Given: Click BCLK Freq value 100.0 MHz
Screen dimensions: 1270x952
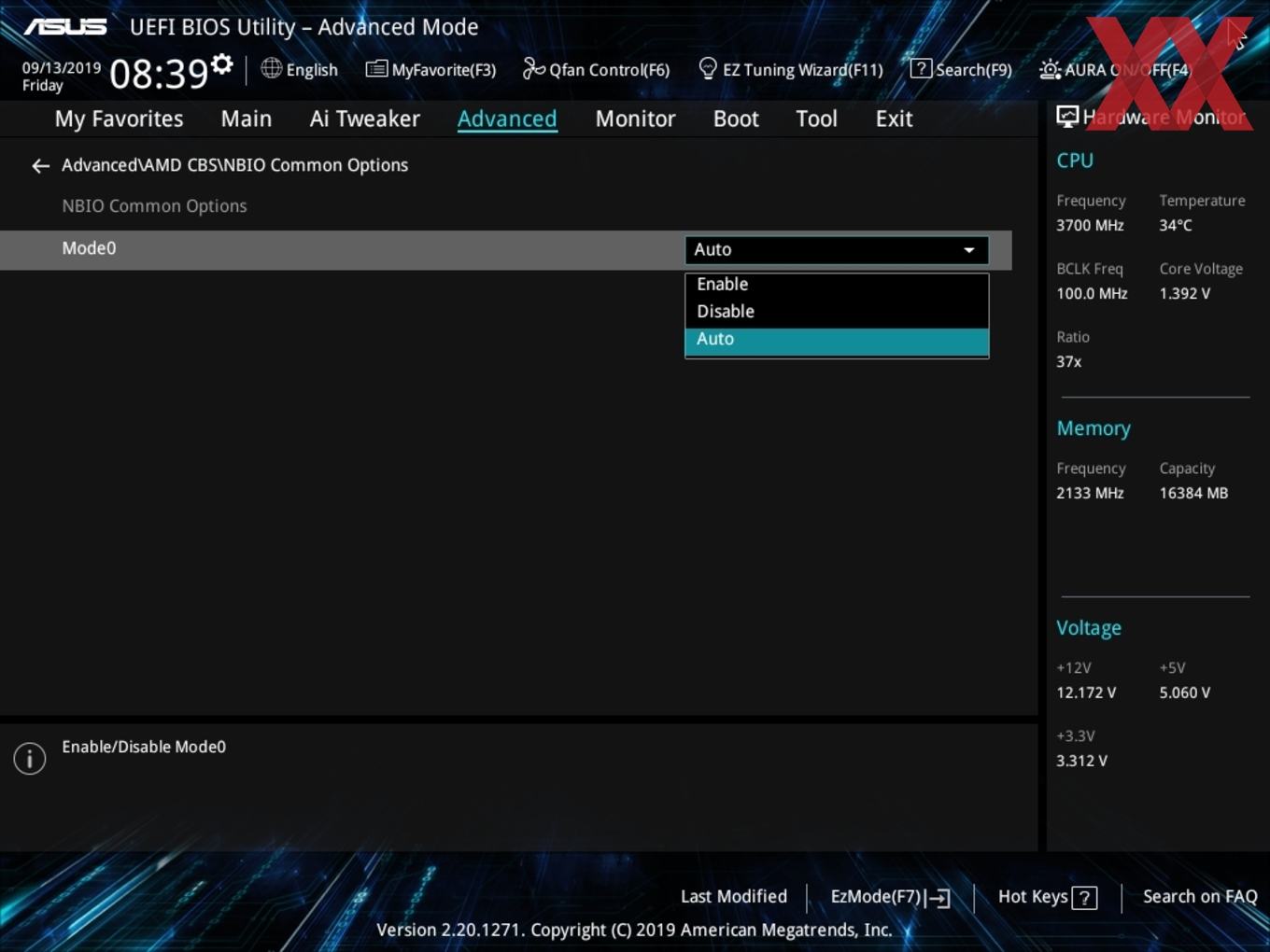Looking at the screenshot, I should [1092, 293].
